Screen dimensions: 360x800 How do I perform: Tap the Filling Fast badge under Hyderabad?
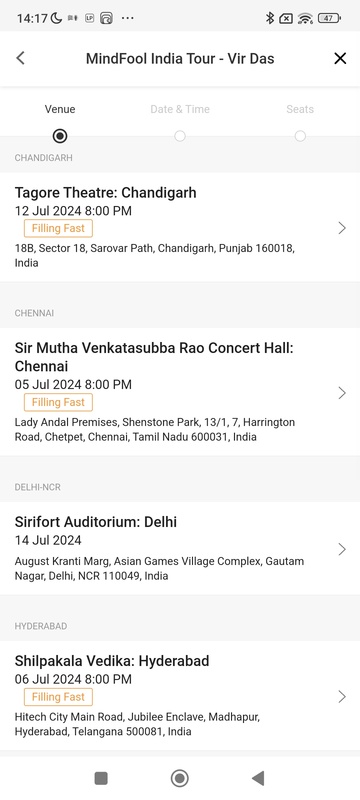[x=58, y=697]
